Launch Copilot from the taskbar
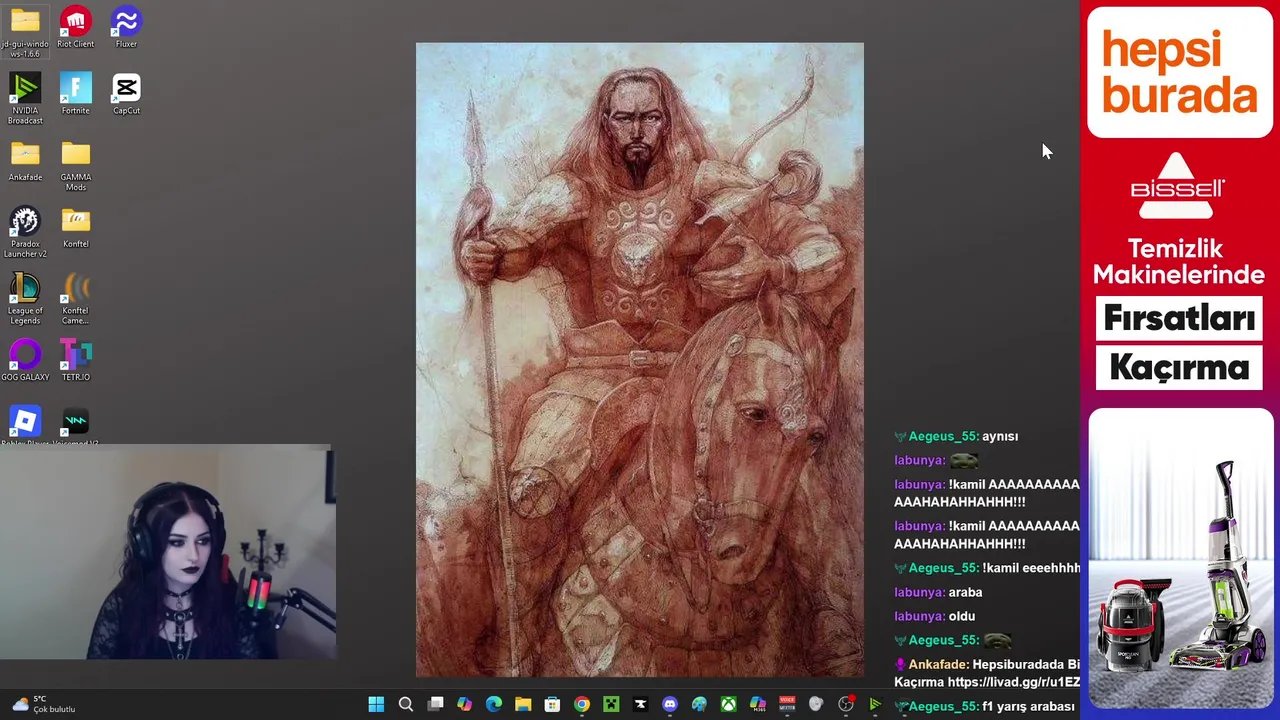The width and height of the screenshot is (1280, 720). 464,705
